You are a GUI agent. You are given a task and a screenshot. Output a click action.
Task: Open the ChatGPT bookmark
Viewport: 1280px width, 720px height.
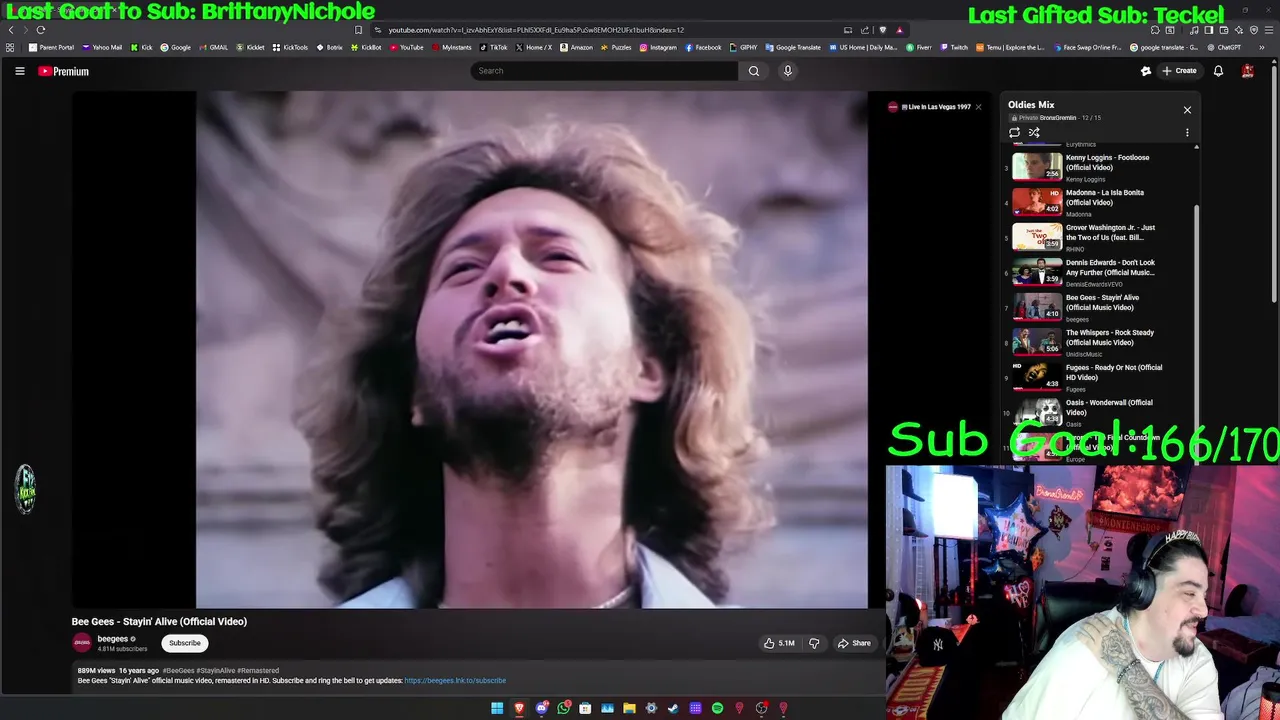(1224, 47)
